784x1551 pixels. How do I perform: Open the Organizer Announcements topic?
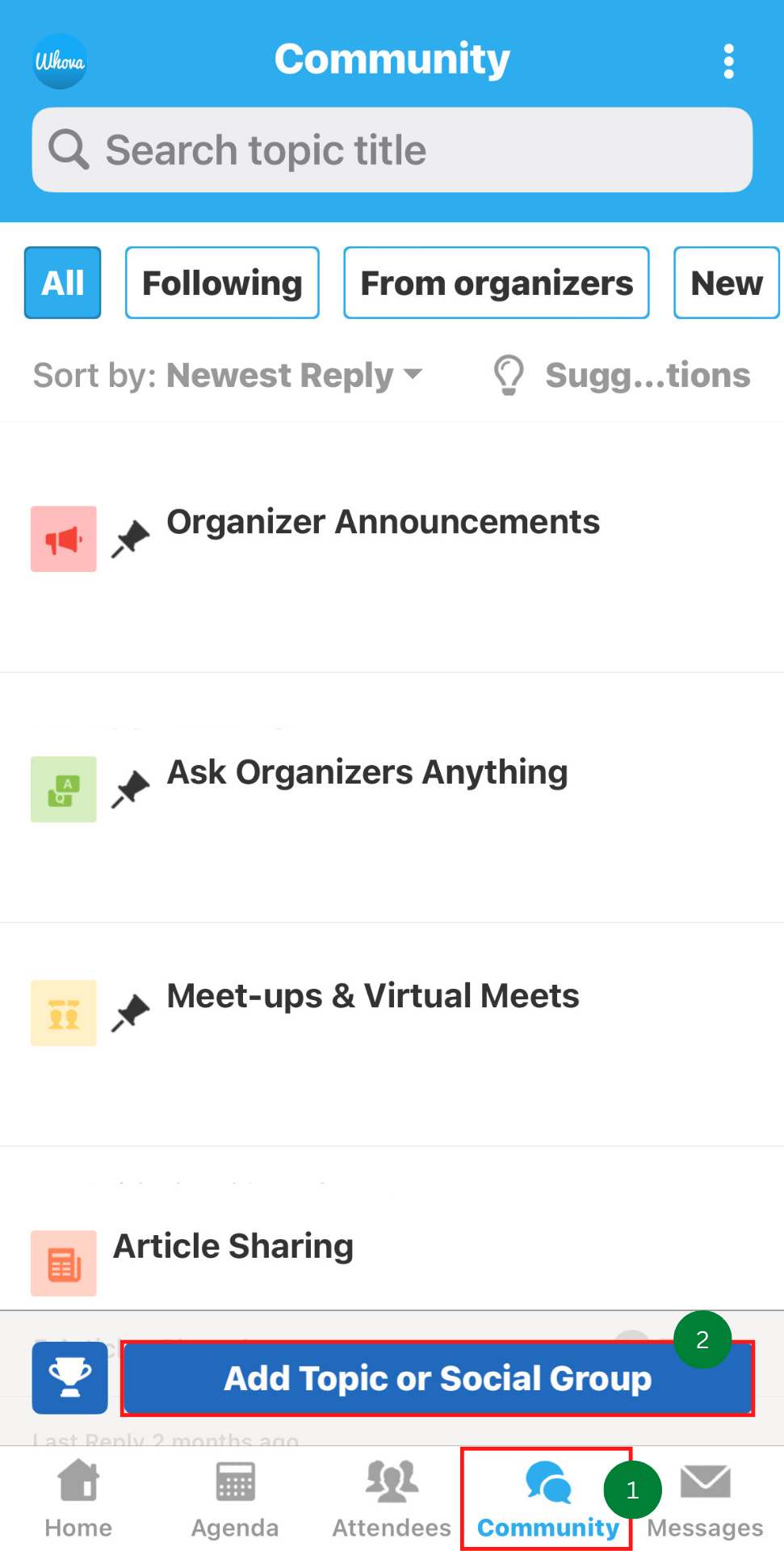(x=383, y=523)
